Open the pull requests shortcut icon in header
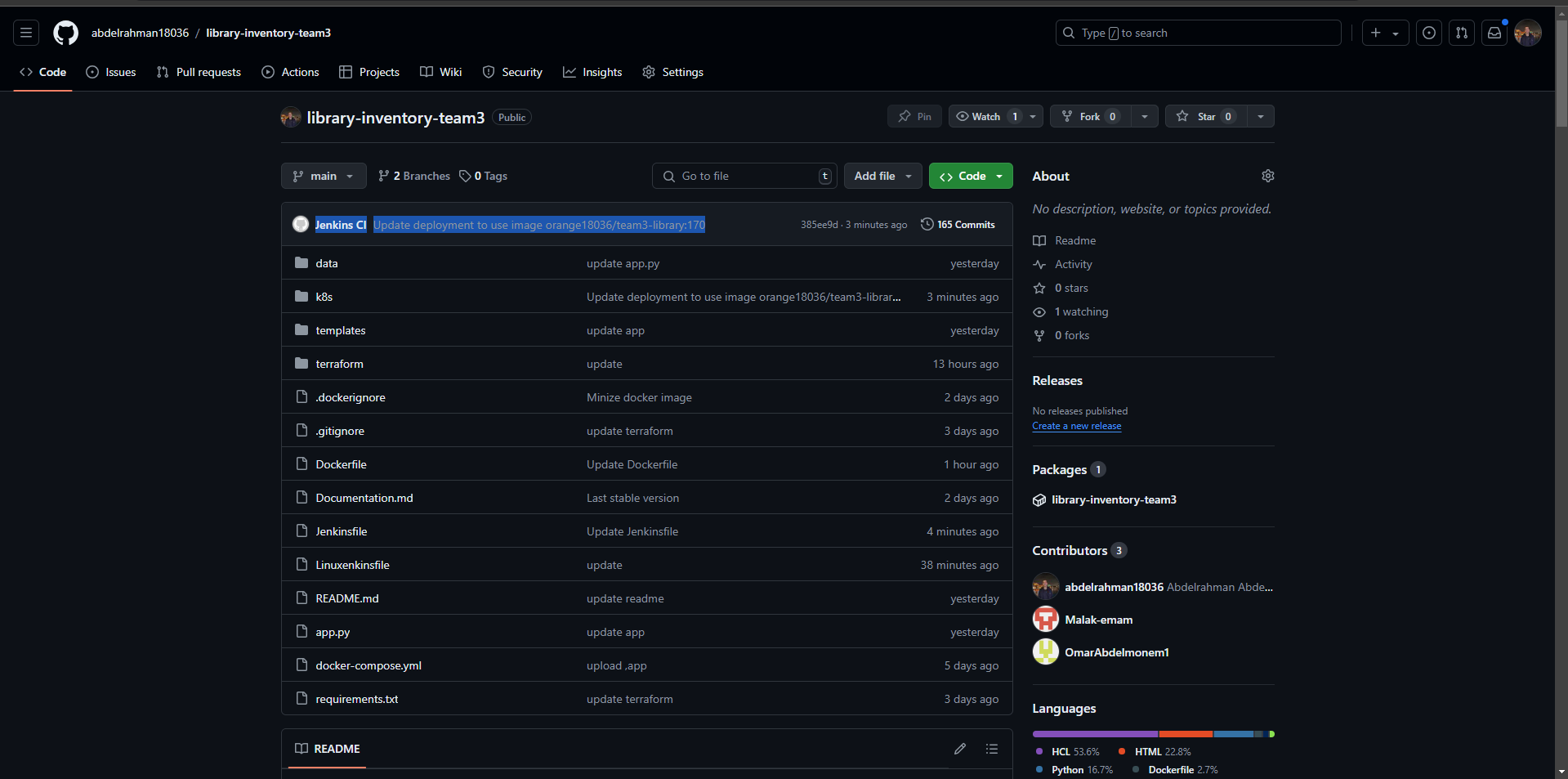 click(1462, 33)
